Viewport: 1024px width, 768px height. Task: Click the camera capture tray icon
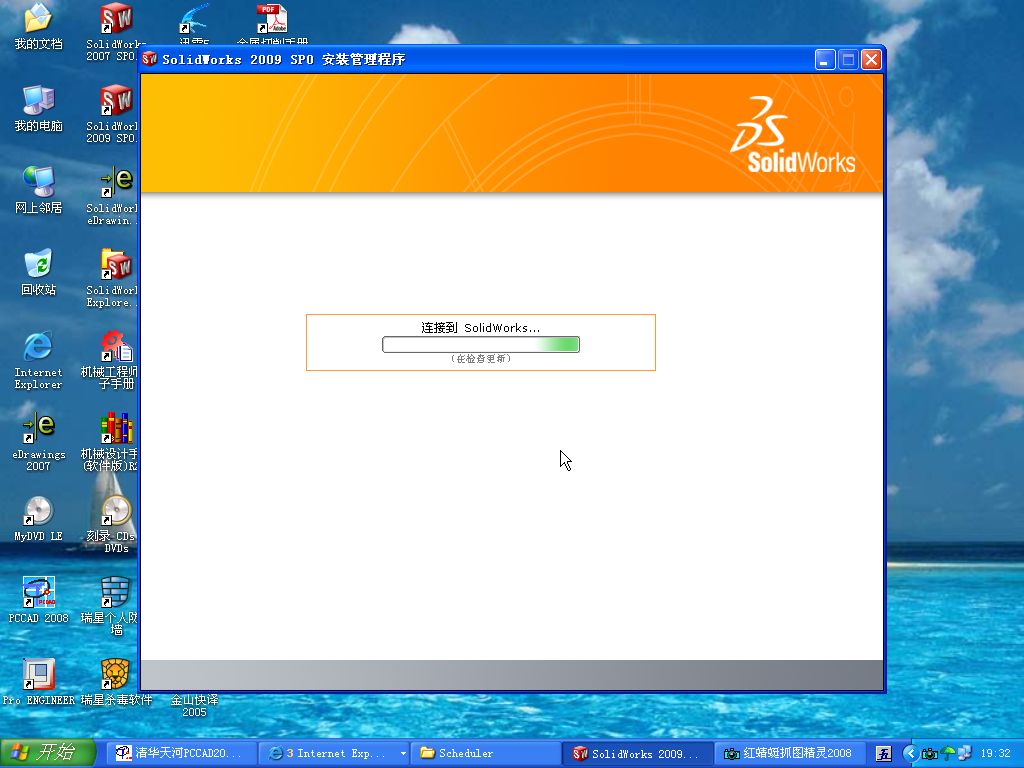pyautogui.click(x=929, y=754)
